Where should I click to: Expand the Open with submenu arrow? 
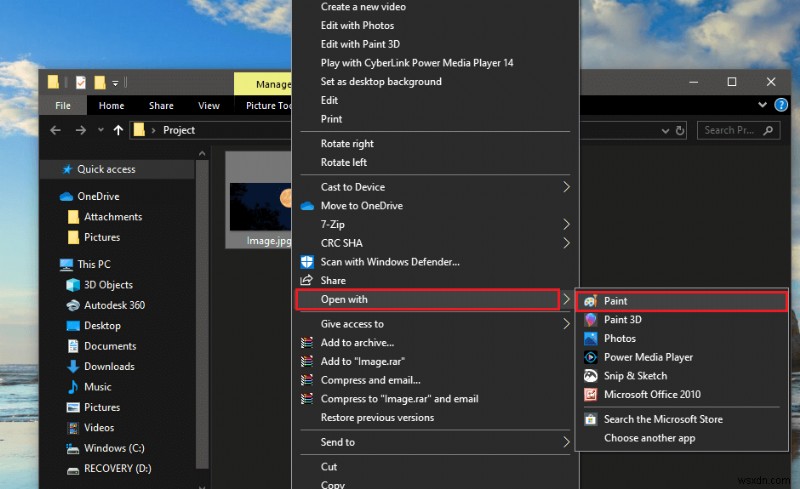566,299
